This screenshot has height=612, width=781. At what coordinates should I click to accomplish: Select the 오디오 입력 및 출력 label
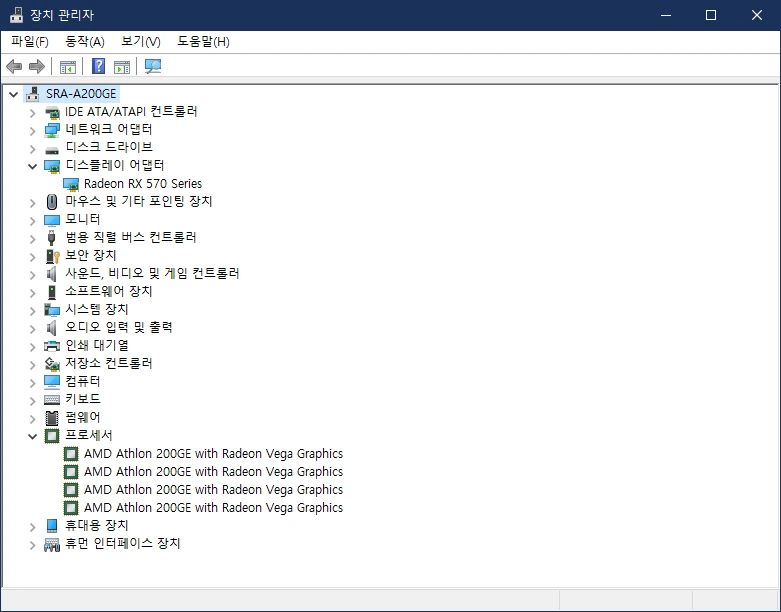119,327
